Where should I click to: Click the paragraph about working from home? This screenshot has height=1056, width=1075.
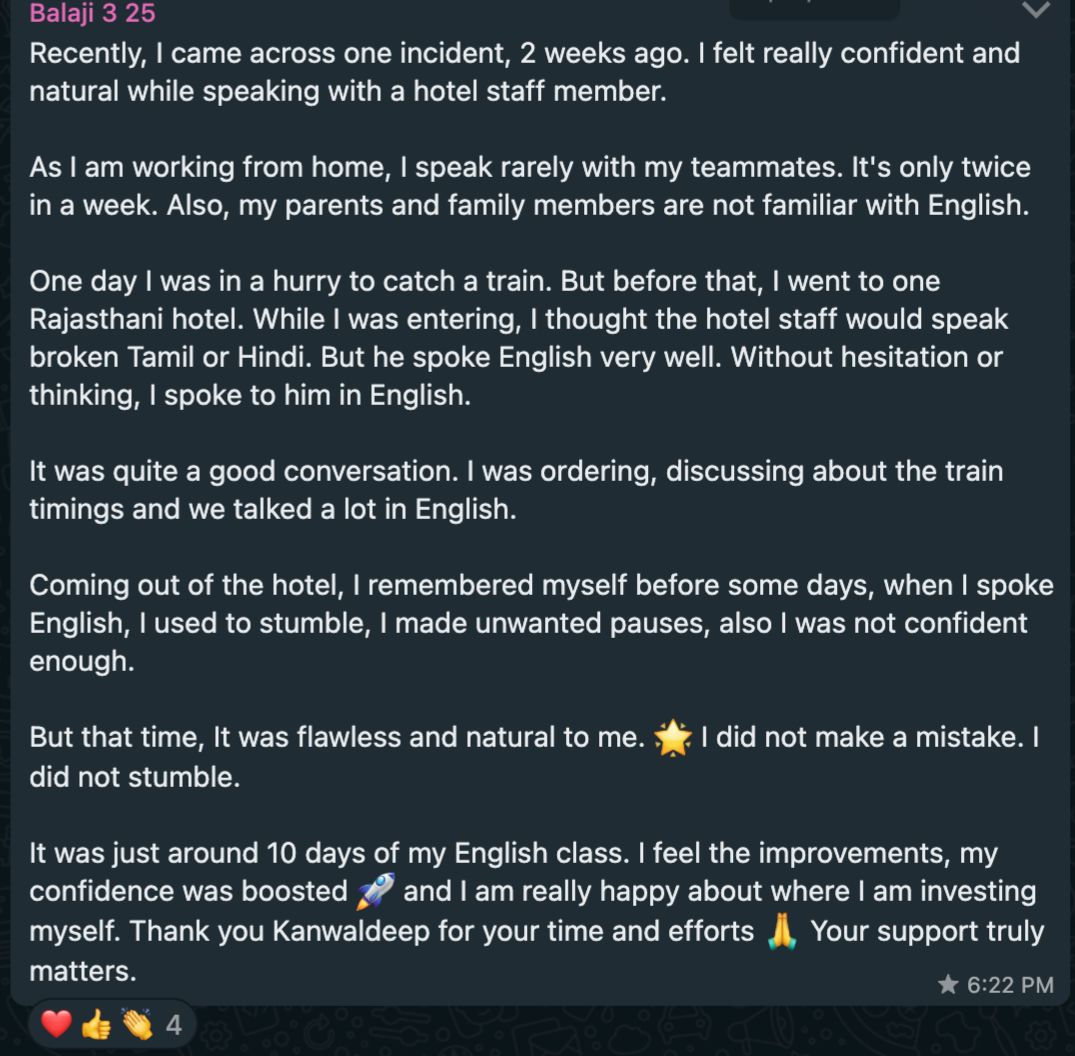pos(530,186)
